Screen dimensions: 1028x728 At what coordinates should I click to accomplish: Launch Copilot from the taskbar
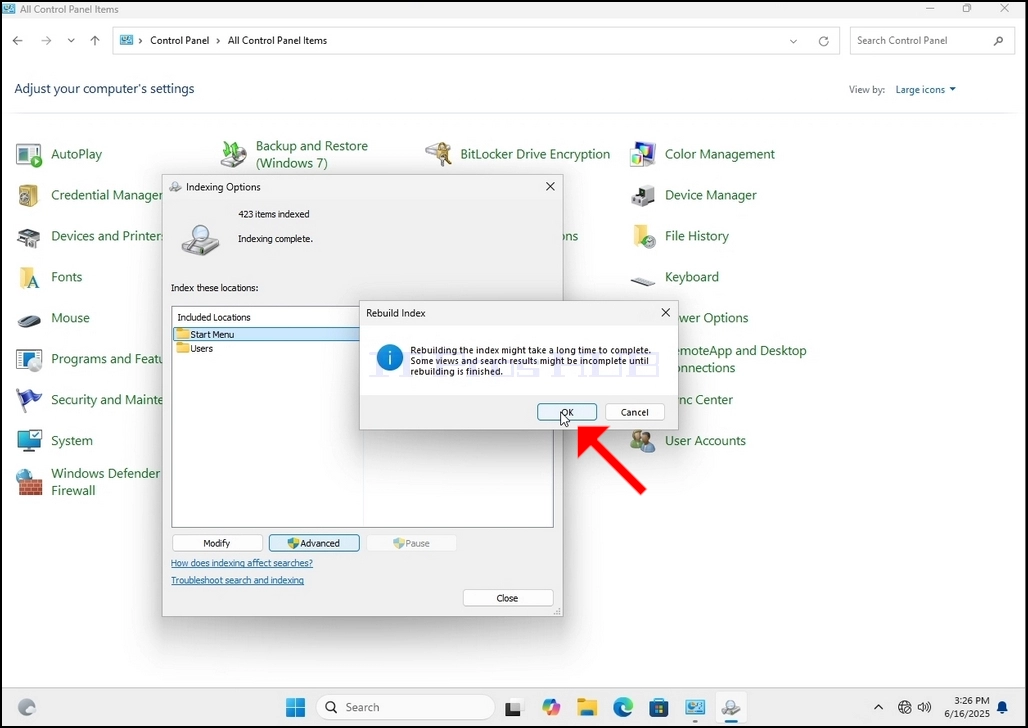click(551, 707)
